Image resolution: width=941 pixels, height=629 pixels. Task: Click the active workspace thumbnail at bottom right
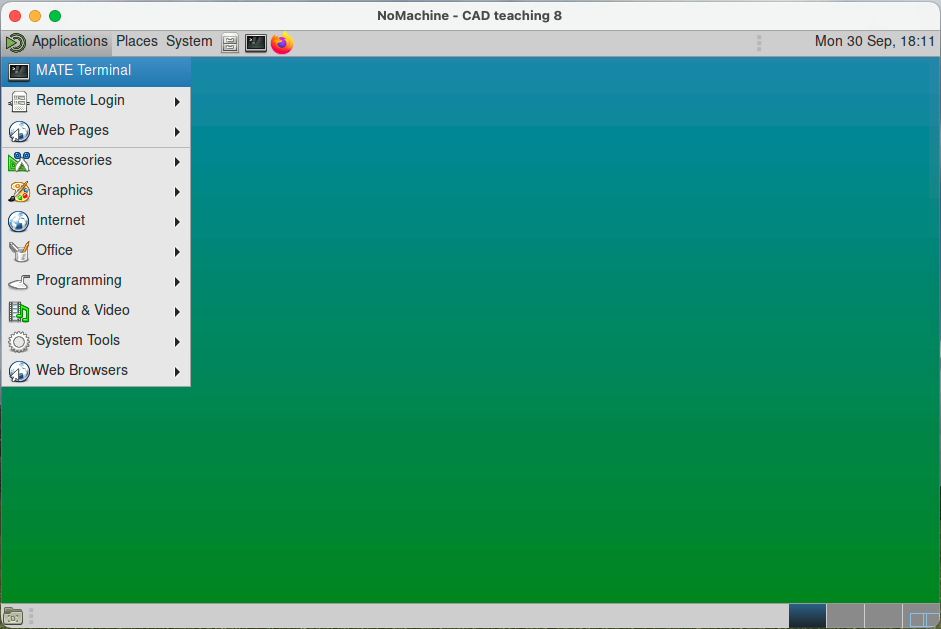pyautogui.click(x=807, y=616)
